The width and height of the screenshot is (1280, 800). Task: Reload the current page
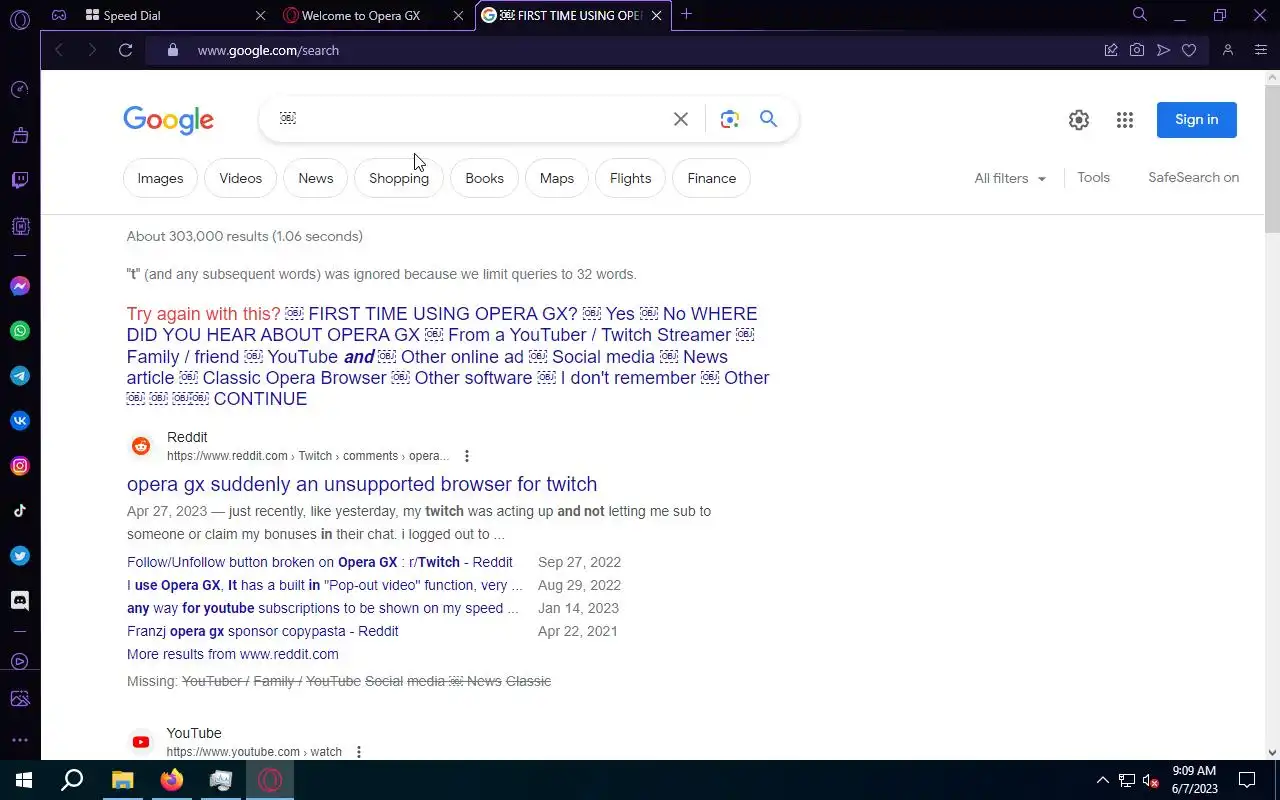tap(125, 50)
